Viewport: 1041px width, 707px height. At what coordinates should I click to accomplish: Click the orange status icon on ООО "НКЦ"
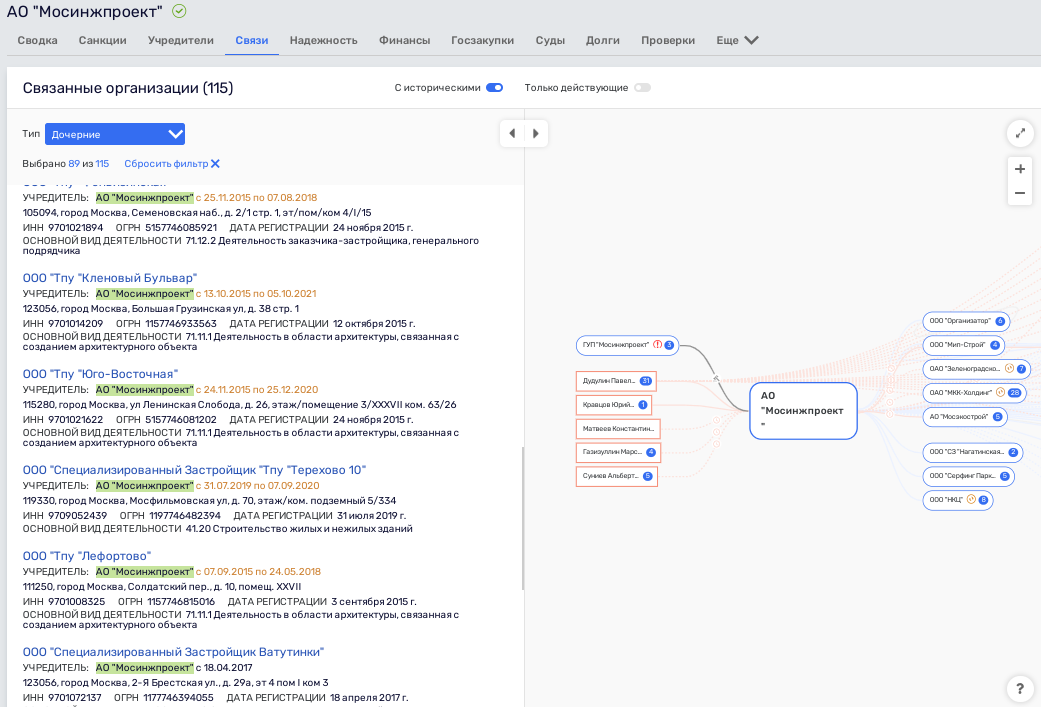point(971,499)
